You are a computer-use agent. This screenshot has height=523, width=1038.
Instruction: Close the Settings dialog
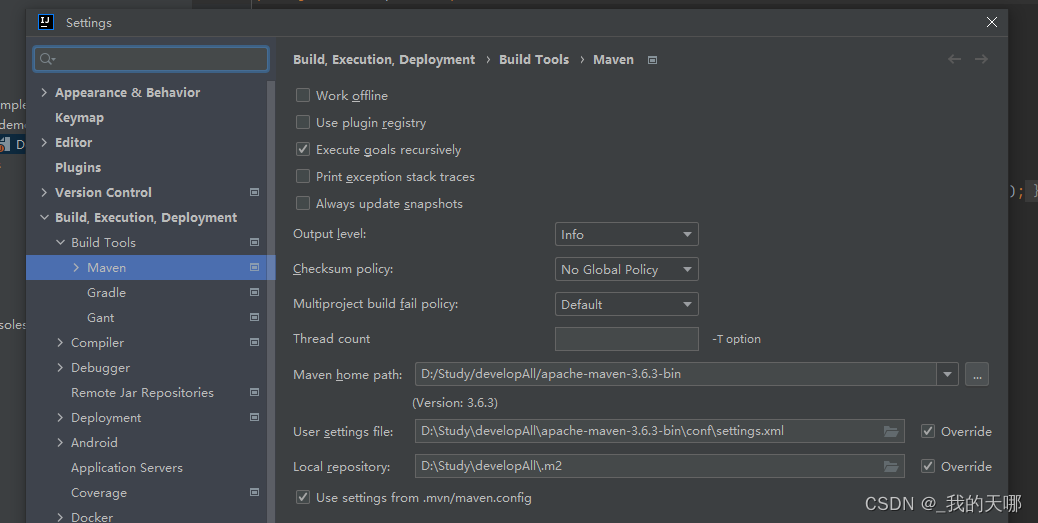click(992, 22)
